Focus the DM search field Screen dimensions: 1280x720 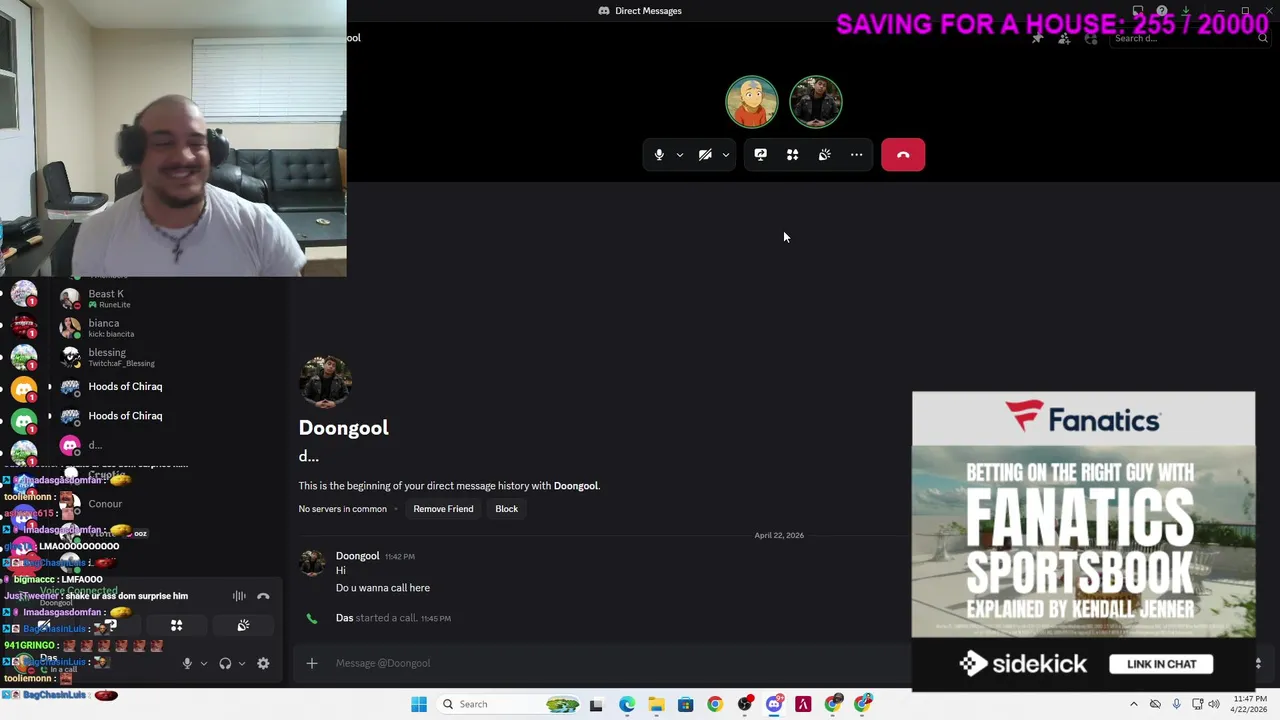1188,38
